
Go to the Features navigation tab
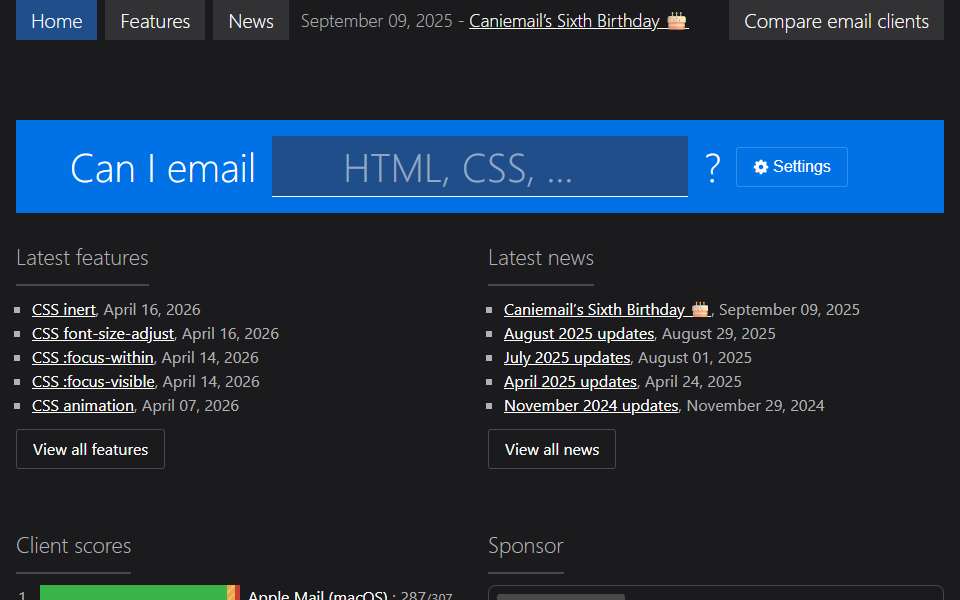155,20
